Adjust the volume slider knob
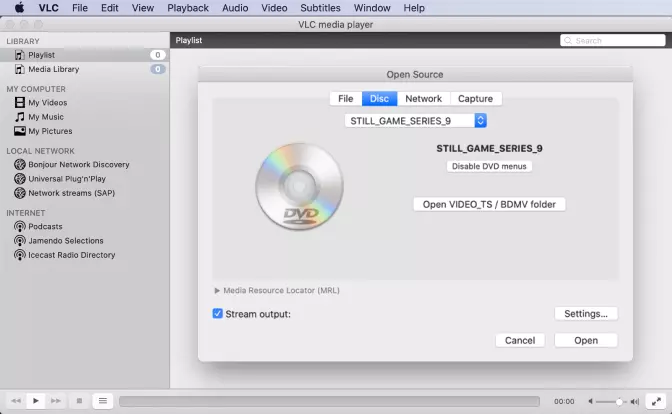Screen dimensions: 672x414 (x=619, y=402)
